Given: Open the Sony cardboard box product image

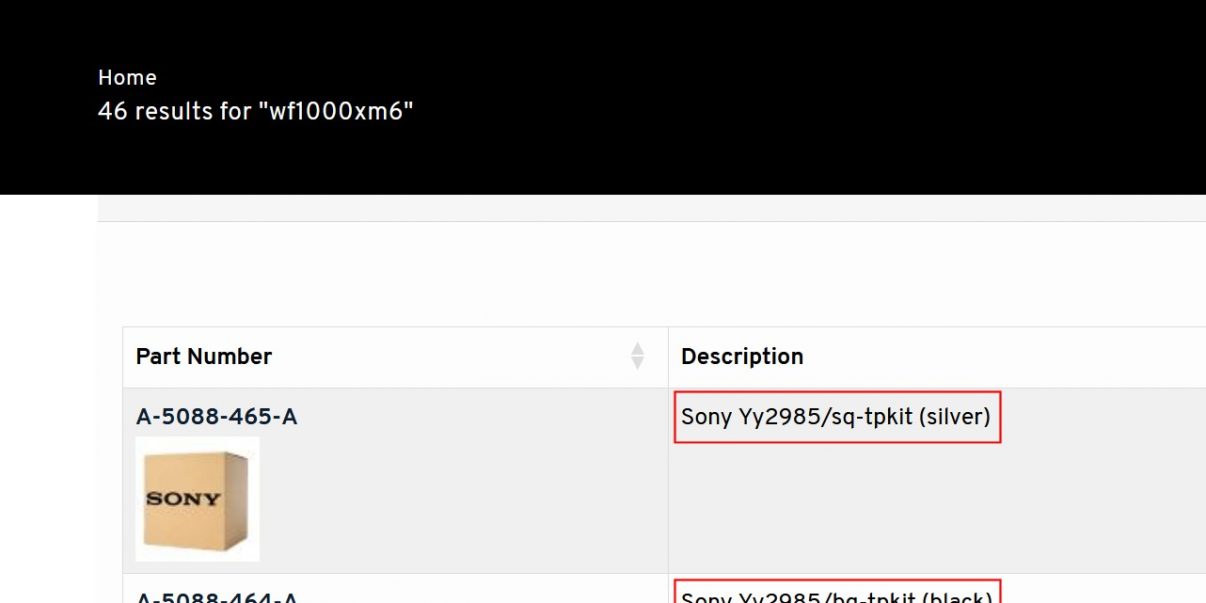Looking at the screenshot, I should coord(197,498).
